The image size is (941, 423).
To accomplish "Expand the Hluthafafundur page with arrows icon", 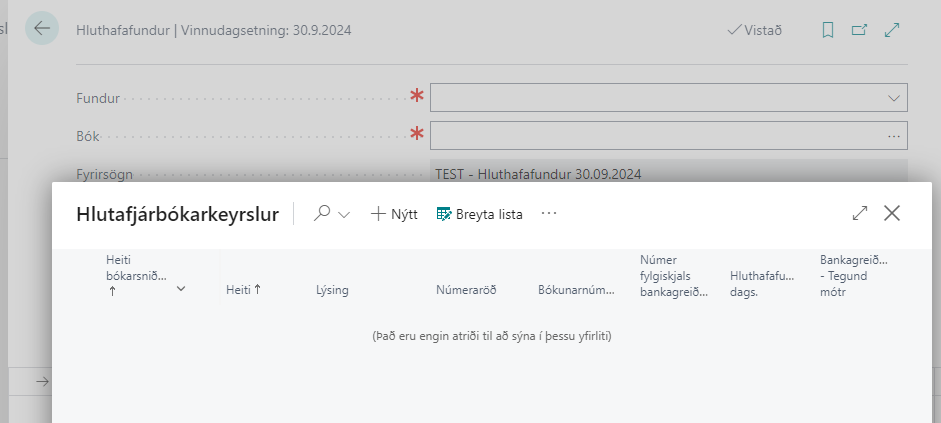I will pyautogui.click(x=893, y=30).
